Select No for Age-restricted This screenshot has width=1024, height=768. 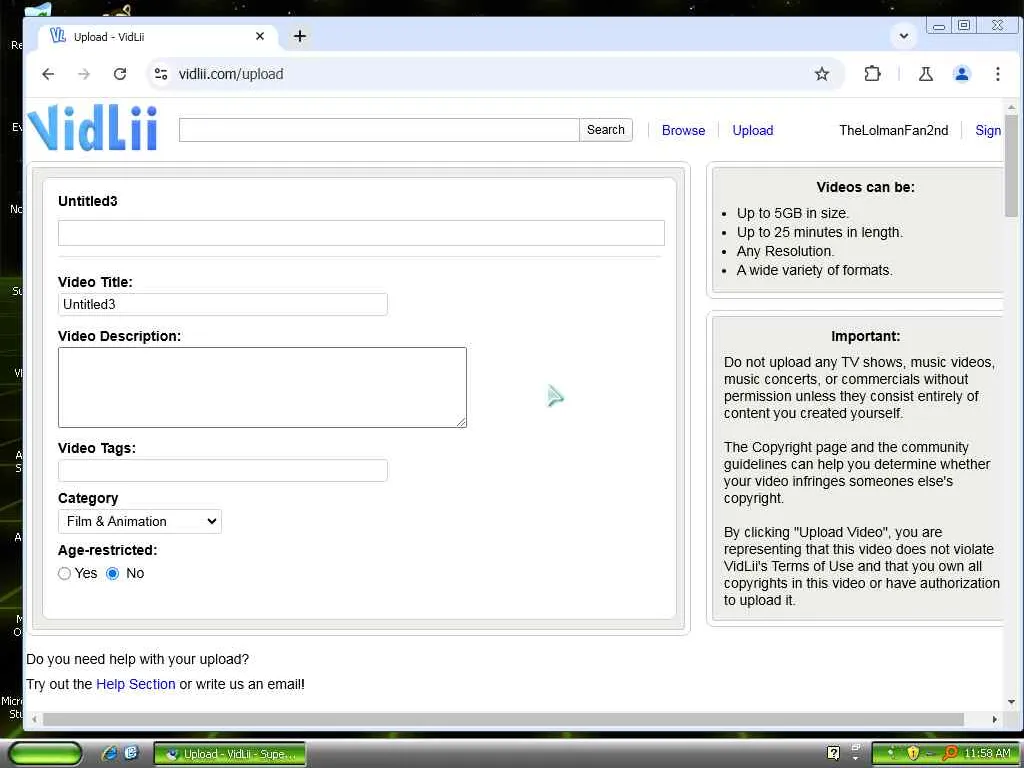tap(112, 573)
